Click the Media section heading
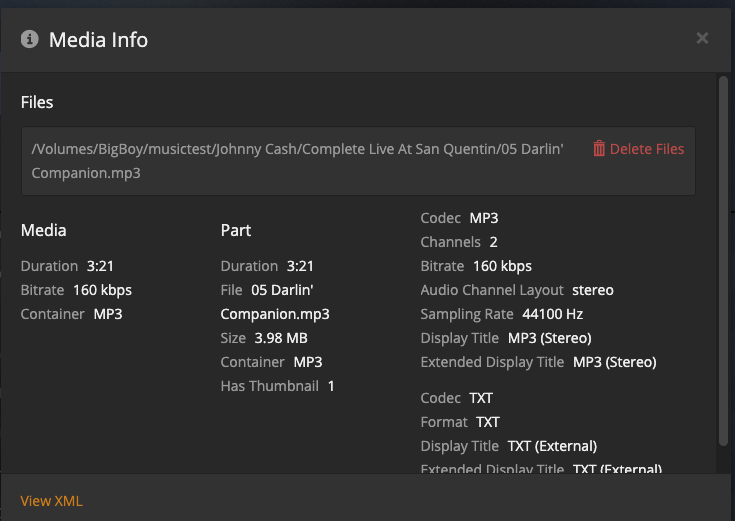The image size is (735, 521). click(x=44, y=230)
